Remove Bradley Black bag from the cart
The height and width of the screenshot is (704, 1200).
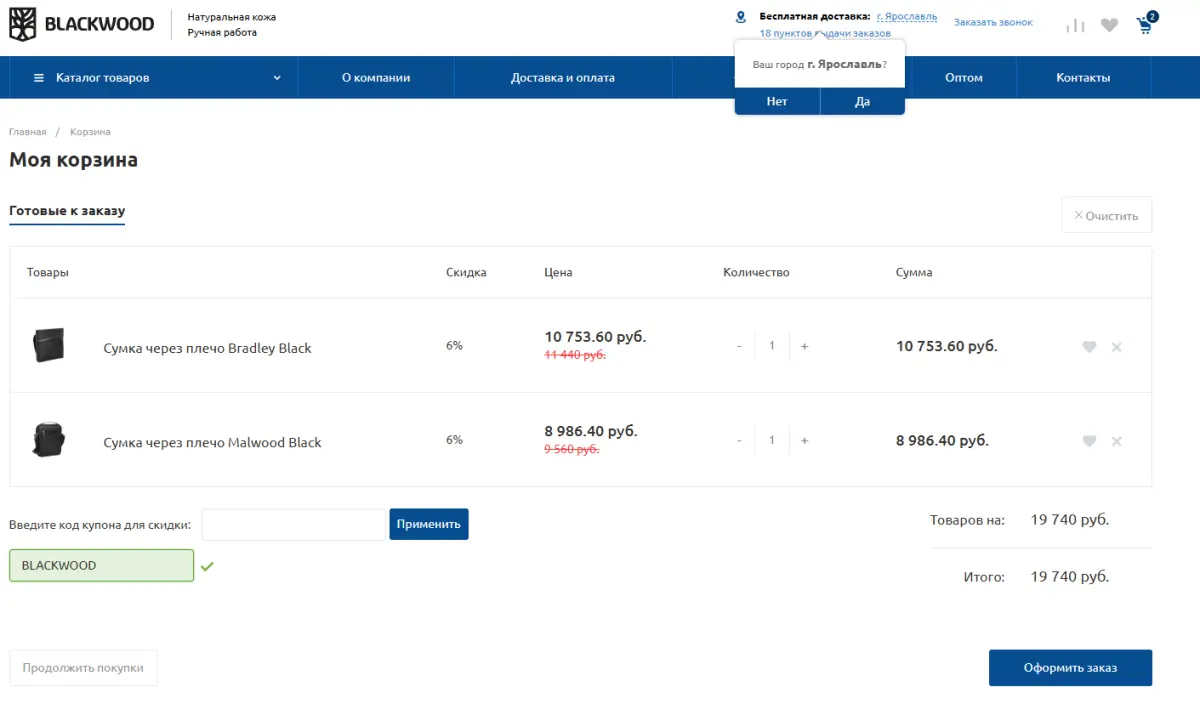click(1117, 347)
